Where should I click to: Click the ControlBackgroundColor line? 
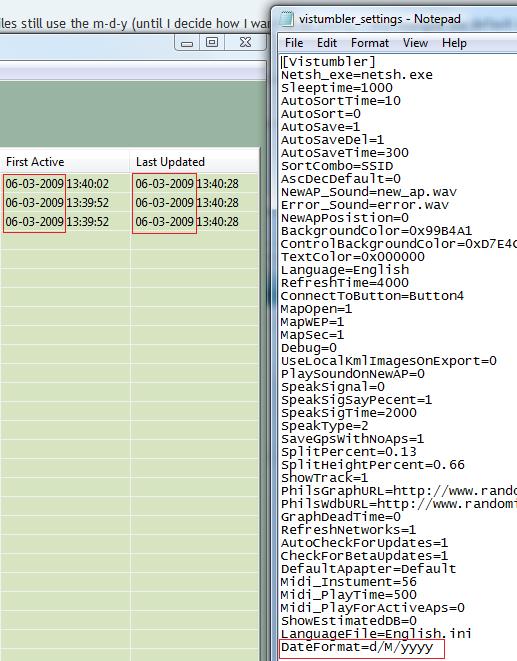tap(399, 244)
